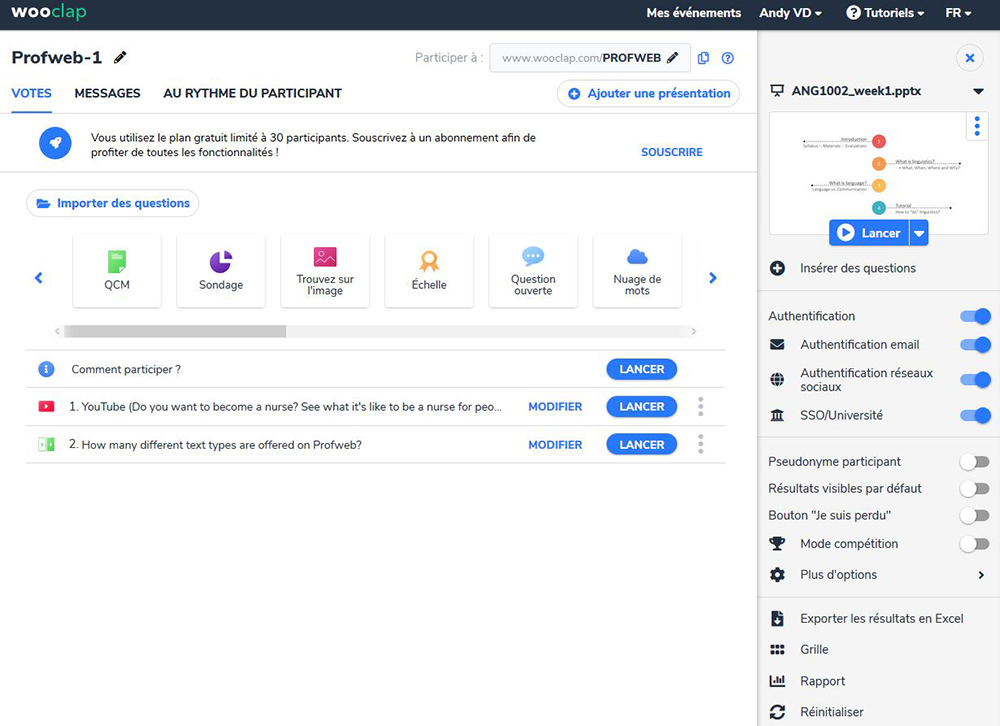1000x726 pixels.
Task: Click scrollbar left arrow under question types
Action: (57, 331)
